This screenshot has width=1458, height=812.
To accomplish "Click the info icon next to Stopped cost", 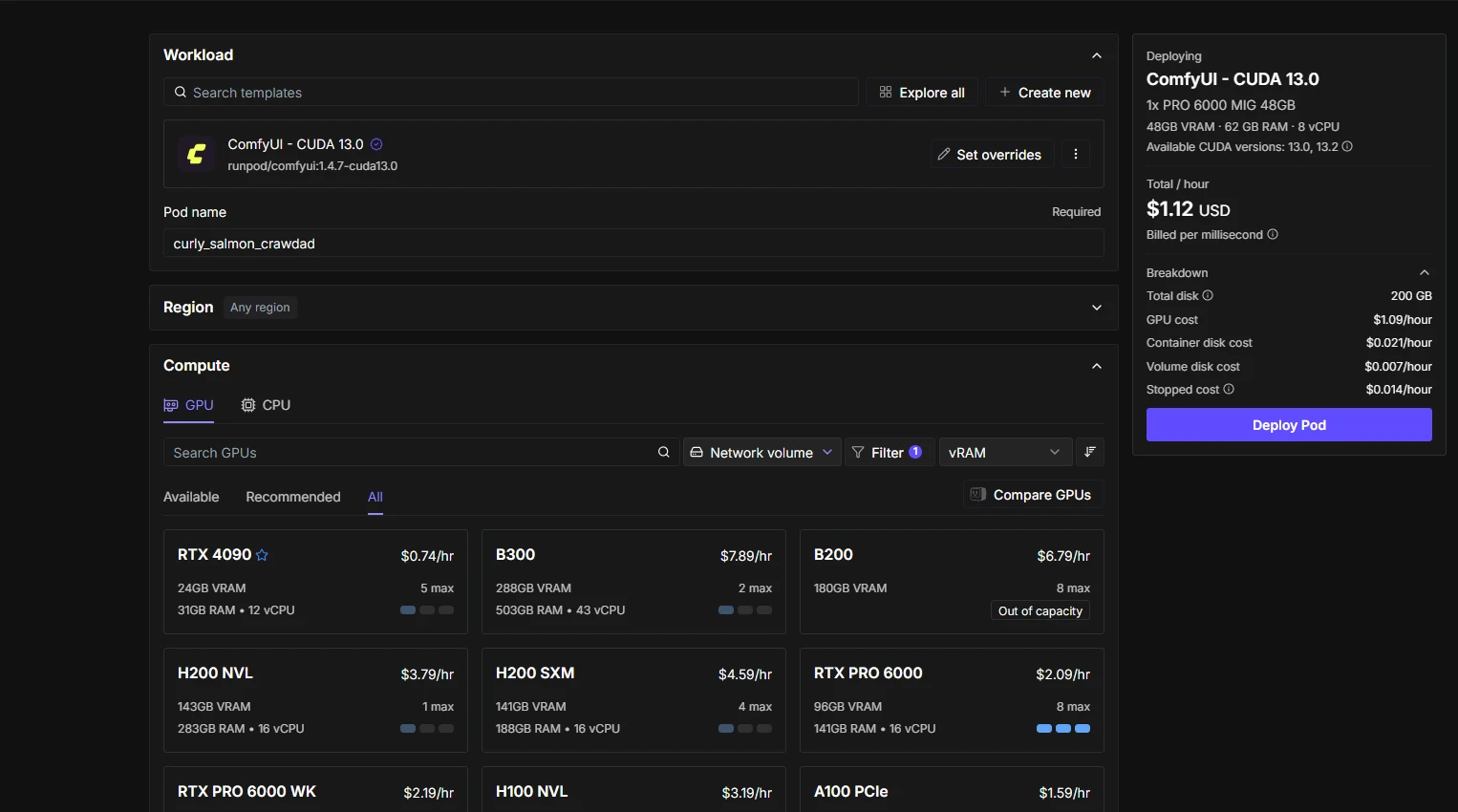I will pos(1229,390).
